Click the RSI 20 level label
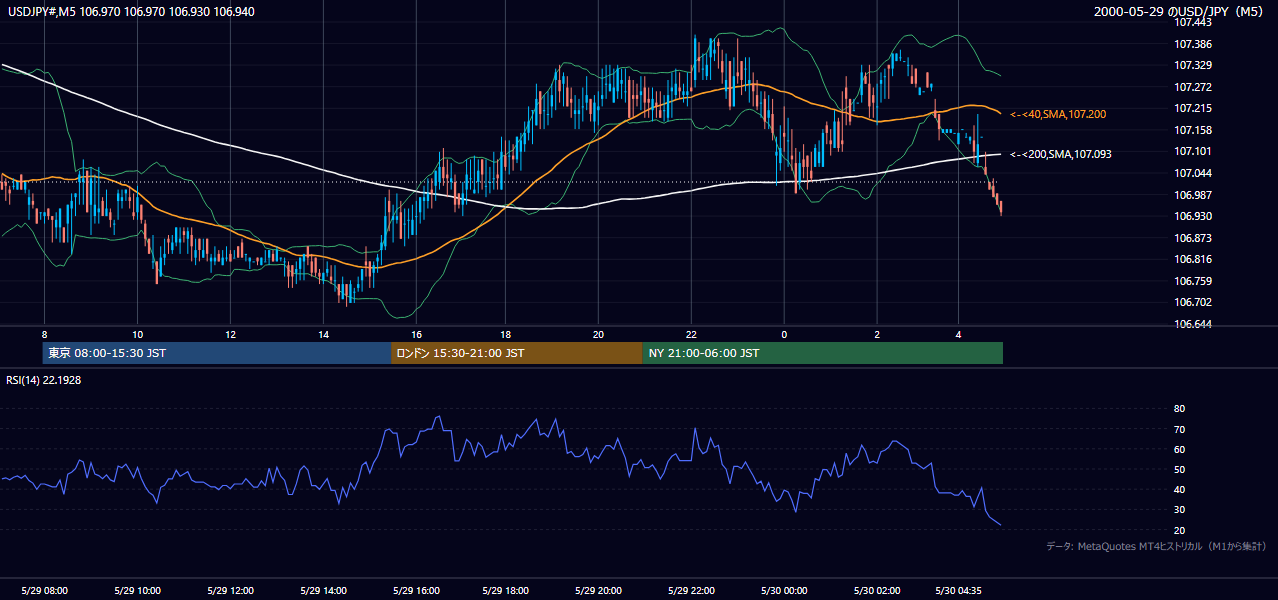This screenshot has width=1278, height=600. point(1179,530)
